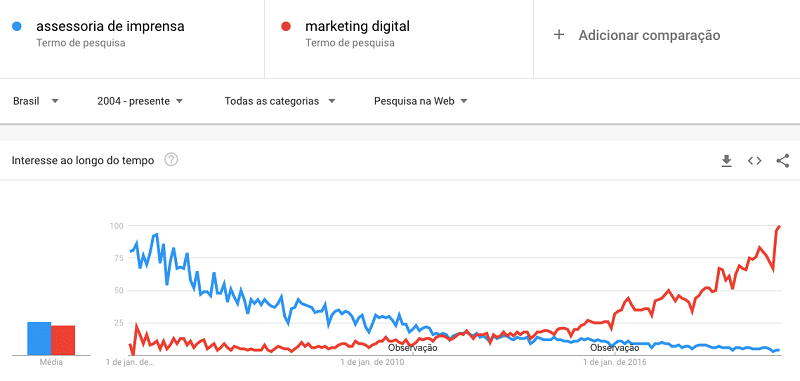Open the embed code icon
Screen dimensions: 800x381
pyautogui.click(x=755, y=161)
